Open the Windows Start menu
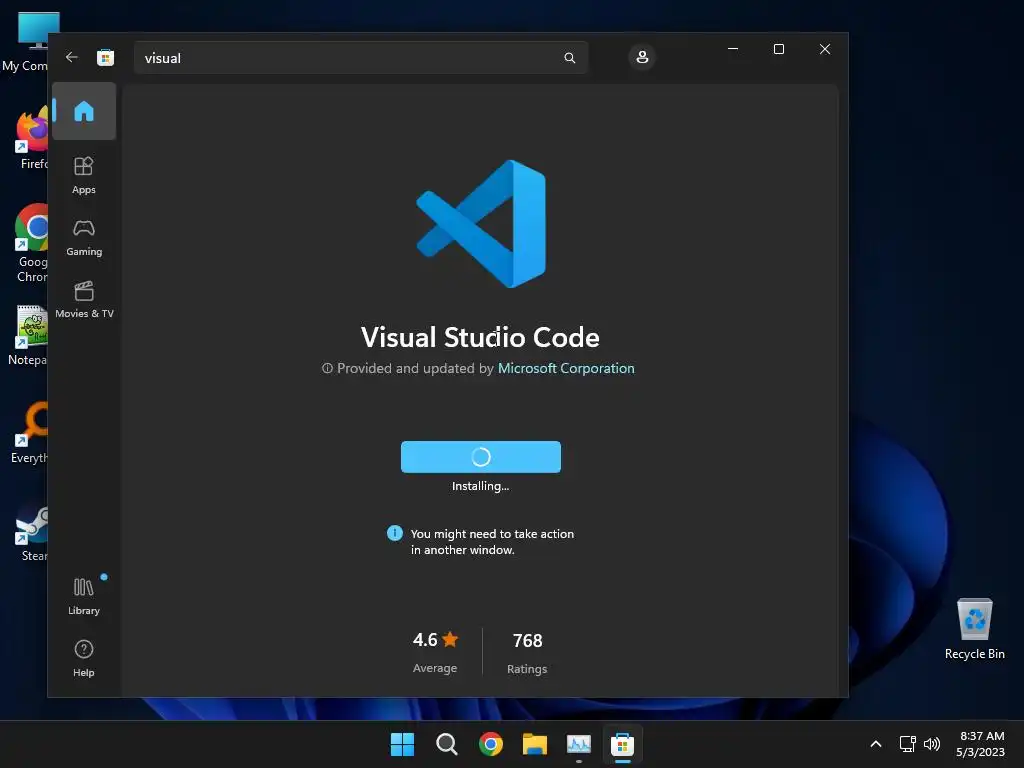This screenshot has height=768, width=1024. (402, 744)
